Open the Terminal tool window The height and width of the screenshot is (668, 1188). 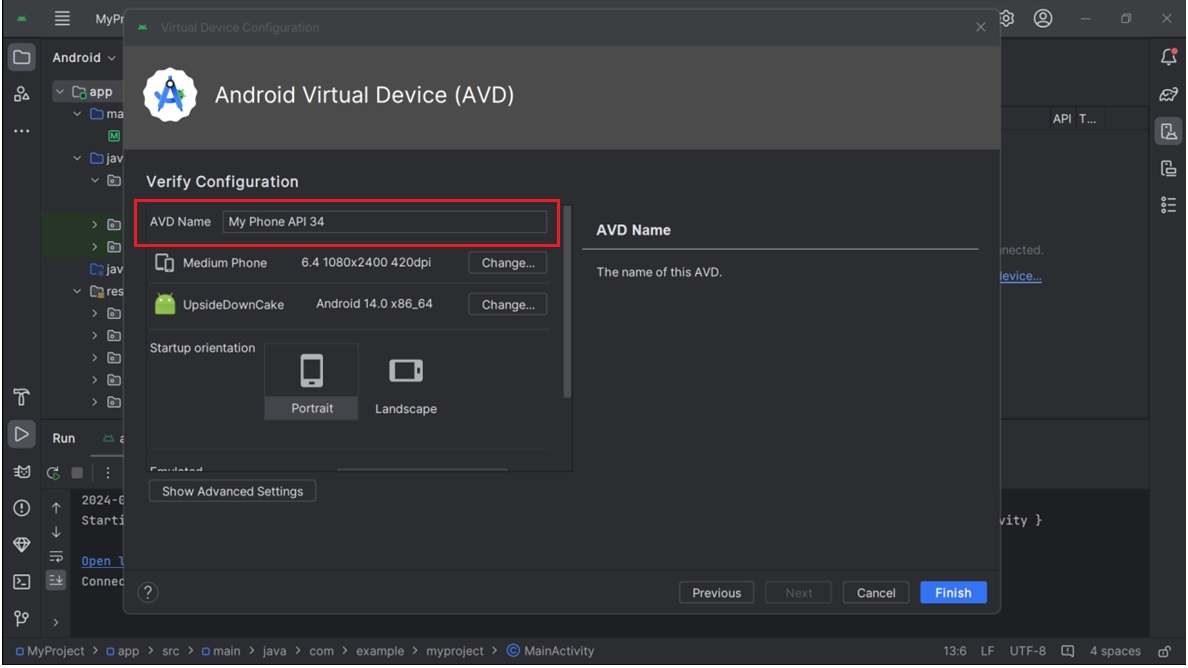coord(22,582)
